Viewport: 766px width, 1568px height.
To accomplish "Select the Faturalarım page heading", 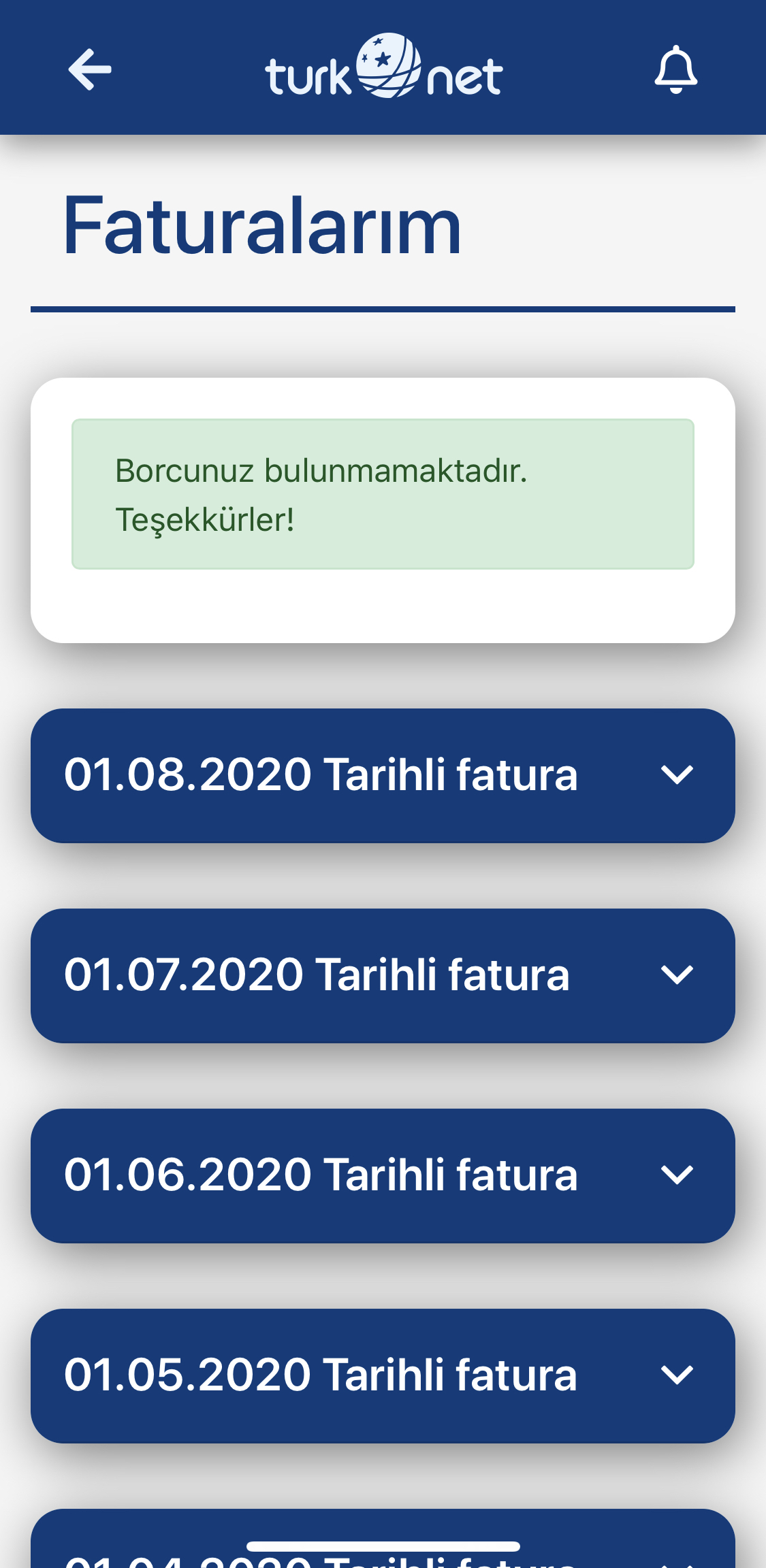I will 262,225.
